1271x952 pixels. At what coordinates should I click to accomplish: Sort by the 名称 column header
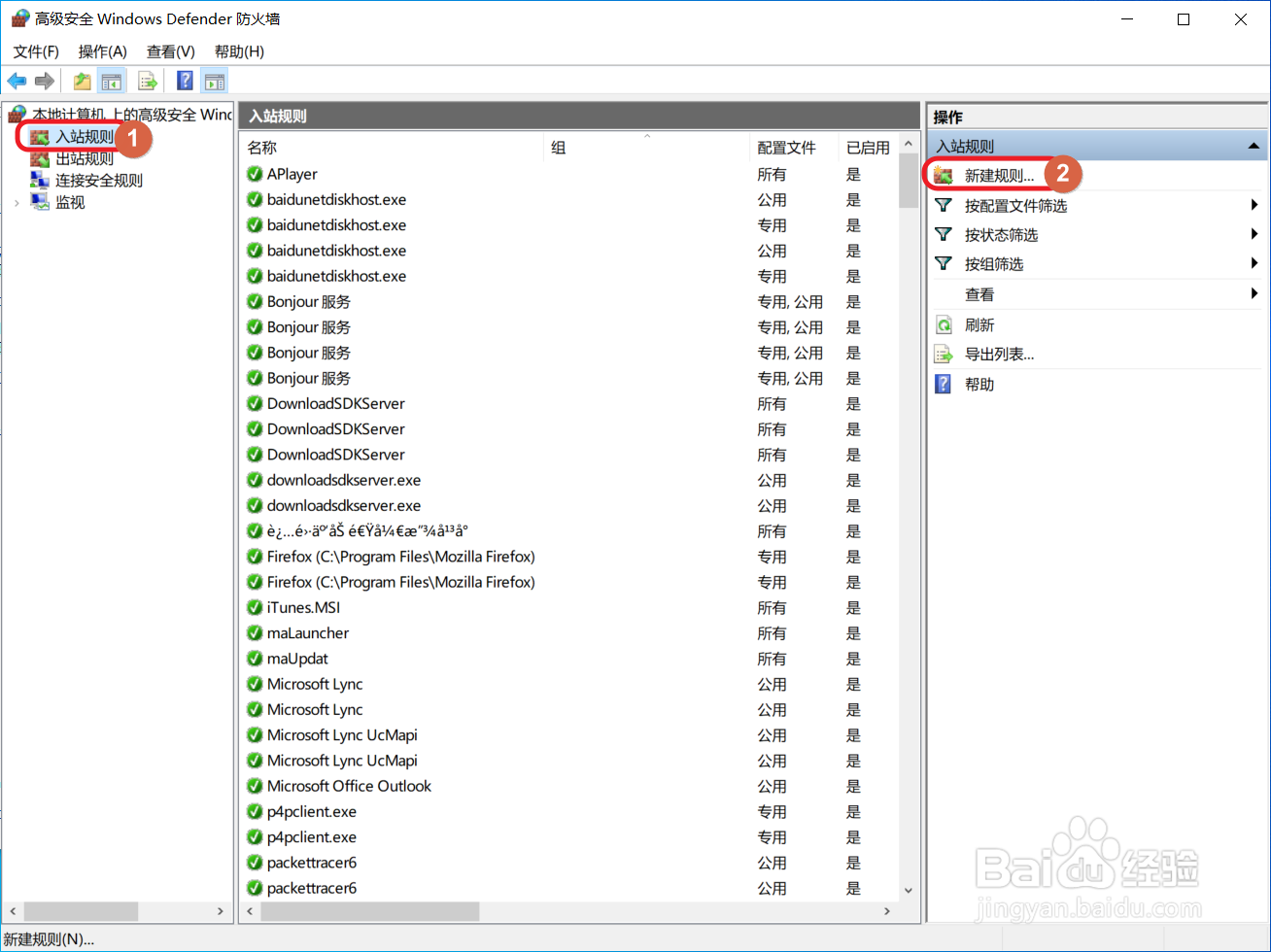[x=391, y=148]
